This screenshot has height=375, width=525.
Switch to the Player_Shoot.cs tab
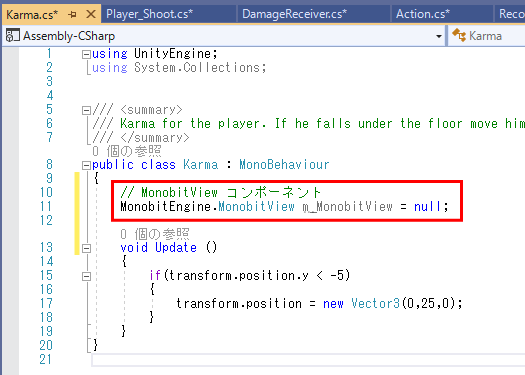pyautogui.click(x=149, y=14)
